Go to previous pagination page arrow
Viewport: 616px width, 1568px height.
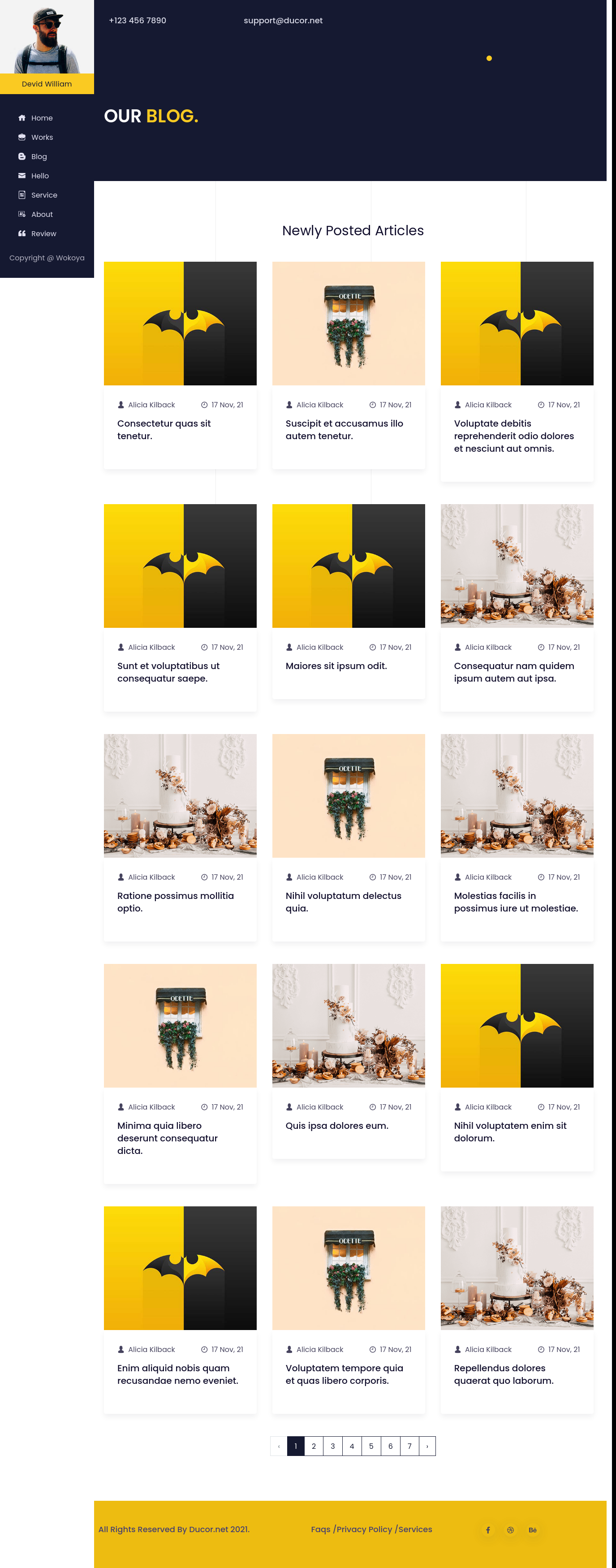(279, 1446)
